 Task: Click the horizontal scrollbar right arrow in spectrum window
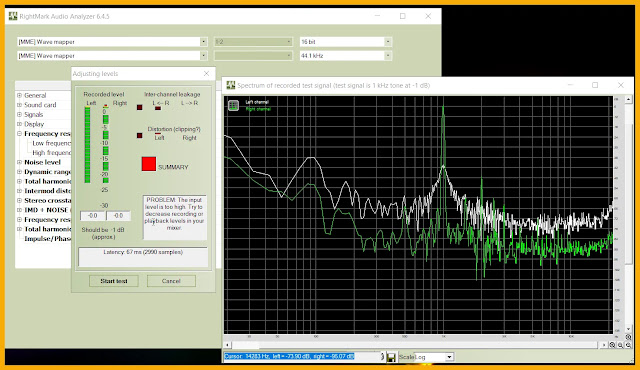(x=604, y=345)
